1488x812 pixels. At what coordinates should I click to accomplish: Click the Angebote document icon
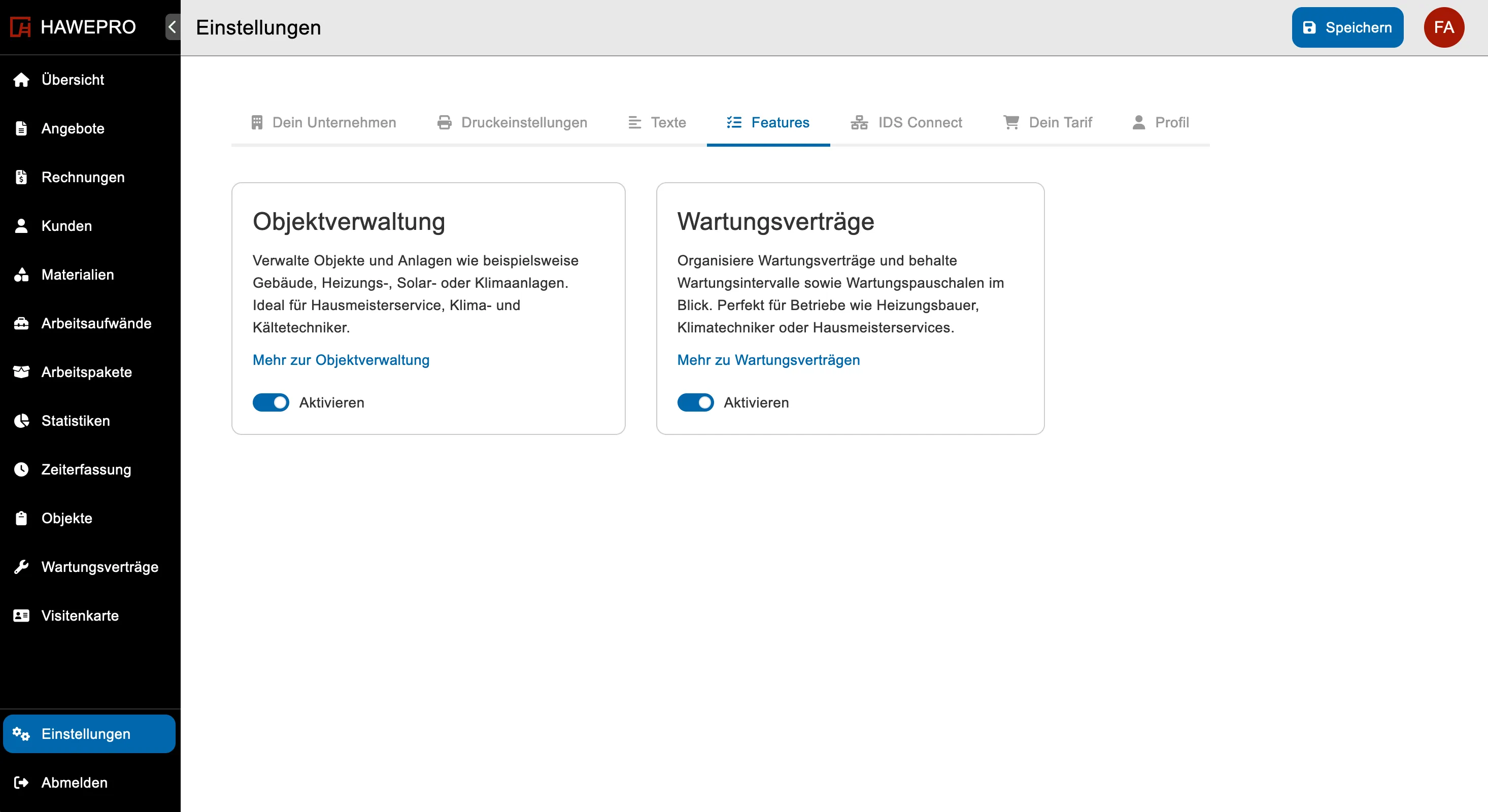point(21,128)
